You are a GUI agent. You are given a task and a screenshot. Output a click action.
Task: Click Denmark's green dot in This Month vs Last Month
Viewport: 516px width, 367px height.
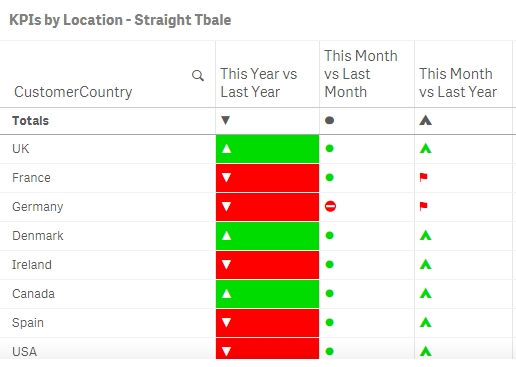(x=330, y=235)
